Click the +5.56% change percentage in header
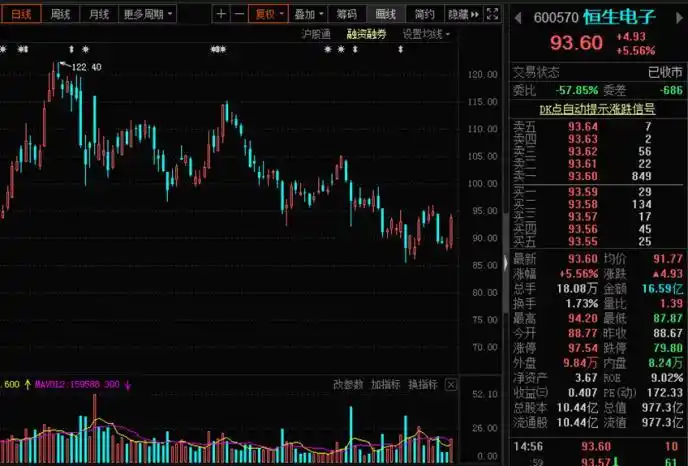Viewport: 688px width, 466px height. point(636,50)
